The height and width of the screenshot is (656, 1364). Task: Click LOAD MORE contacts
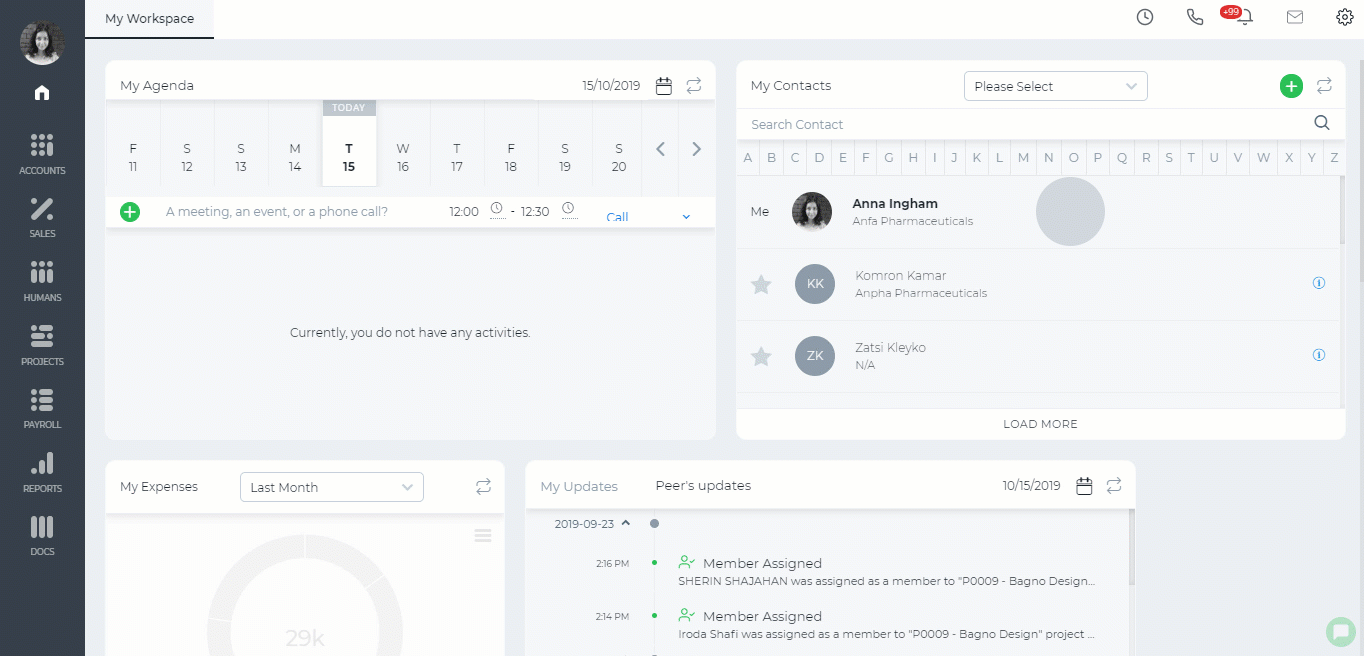click(x=1040, y=424)
